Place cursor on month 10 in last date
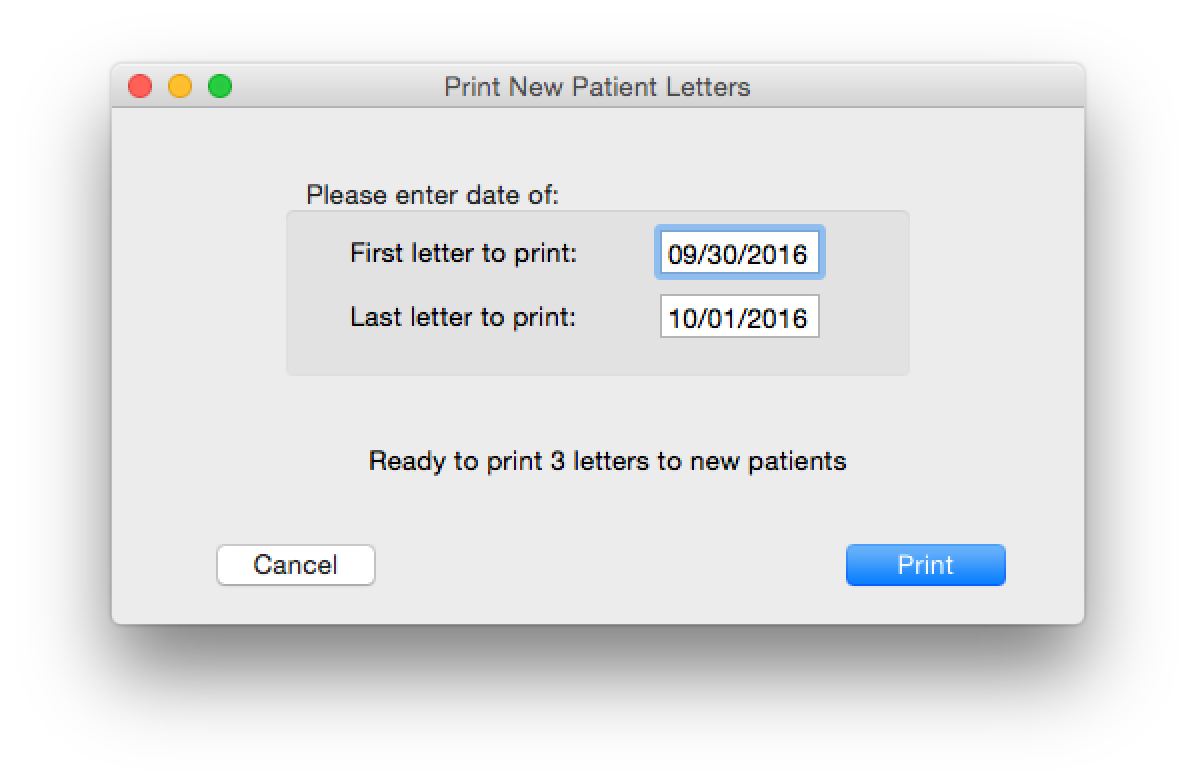1196x784 pixels. pyautogui.click(x=681, y=318)
